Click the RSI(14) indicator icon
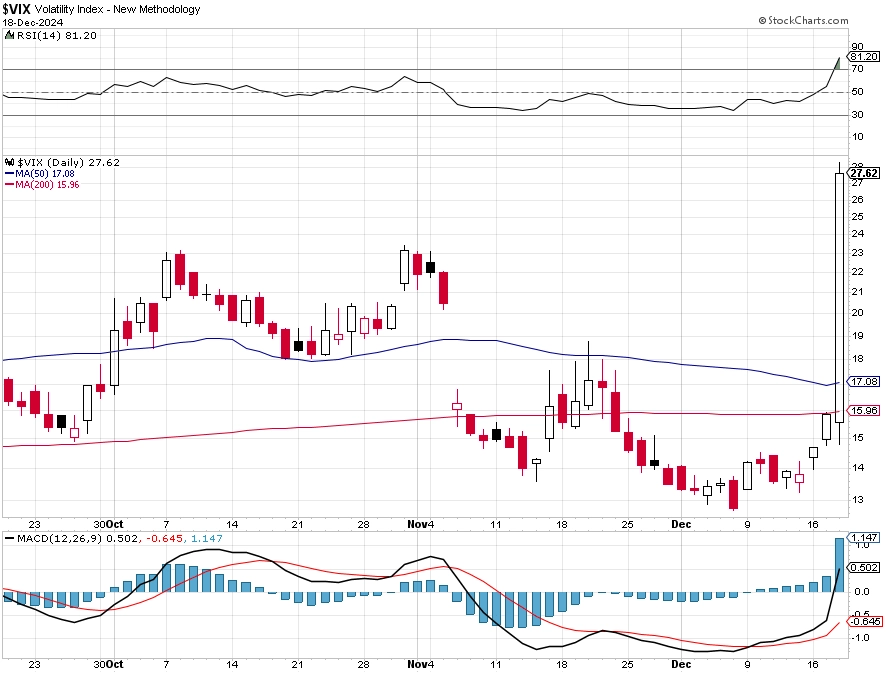The image size is (886, 673). pos(10,36)
